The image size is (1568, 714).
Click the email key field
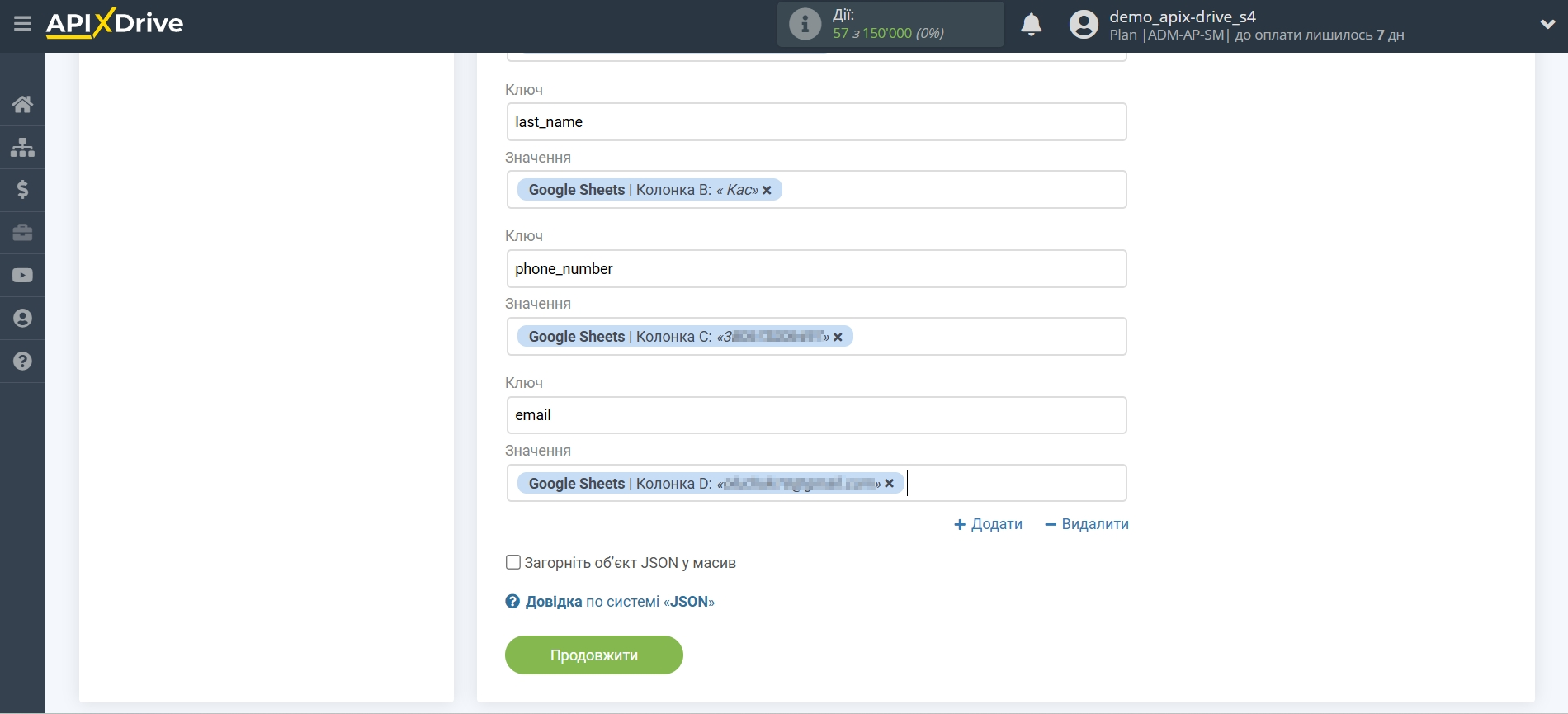(816, 415)
